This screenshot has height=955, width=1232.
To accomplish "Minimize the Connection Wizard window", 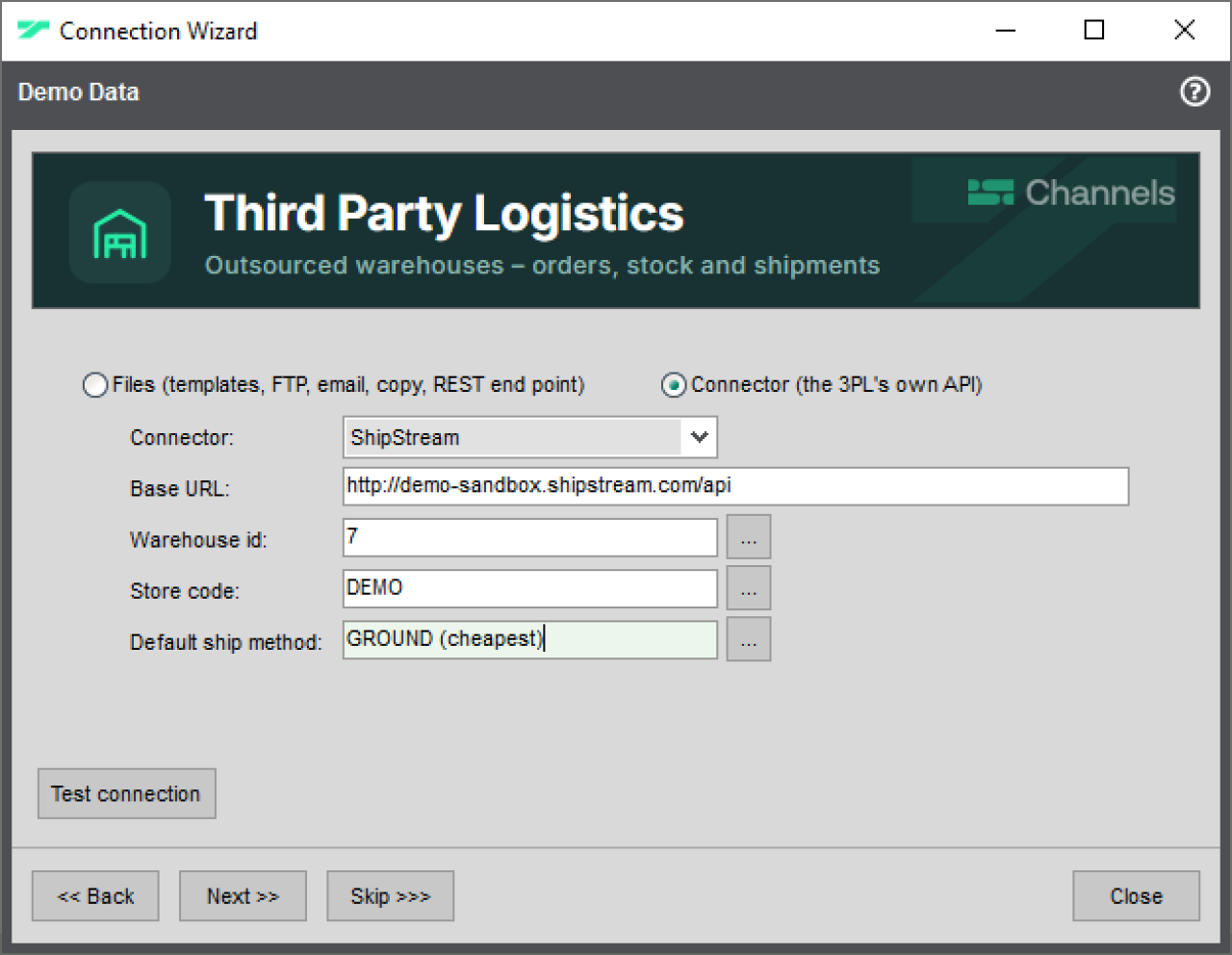I will 1006,31.
